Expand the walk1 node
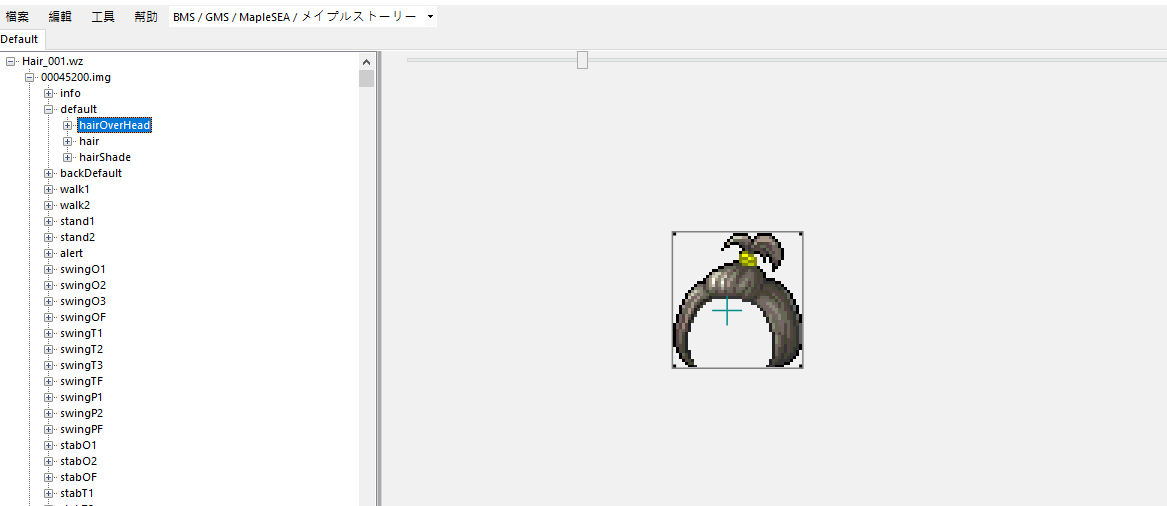1167x506 pixels. pyautogui.click(x=48, y=190)
